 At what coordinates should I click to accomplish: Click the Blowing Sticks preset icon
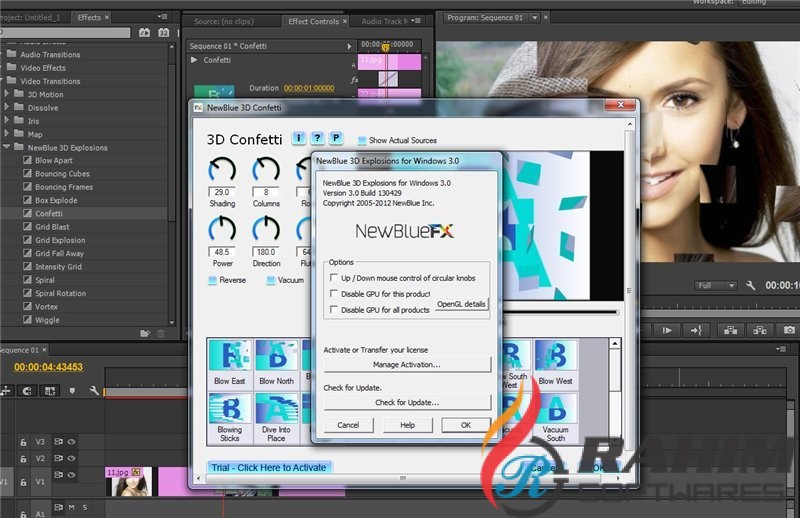[229, 410]
